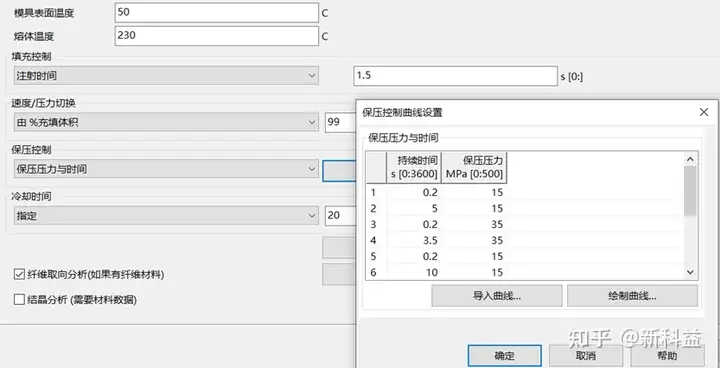Click the cooling time field showing 20

click(x=341, y=215)
